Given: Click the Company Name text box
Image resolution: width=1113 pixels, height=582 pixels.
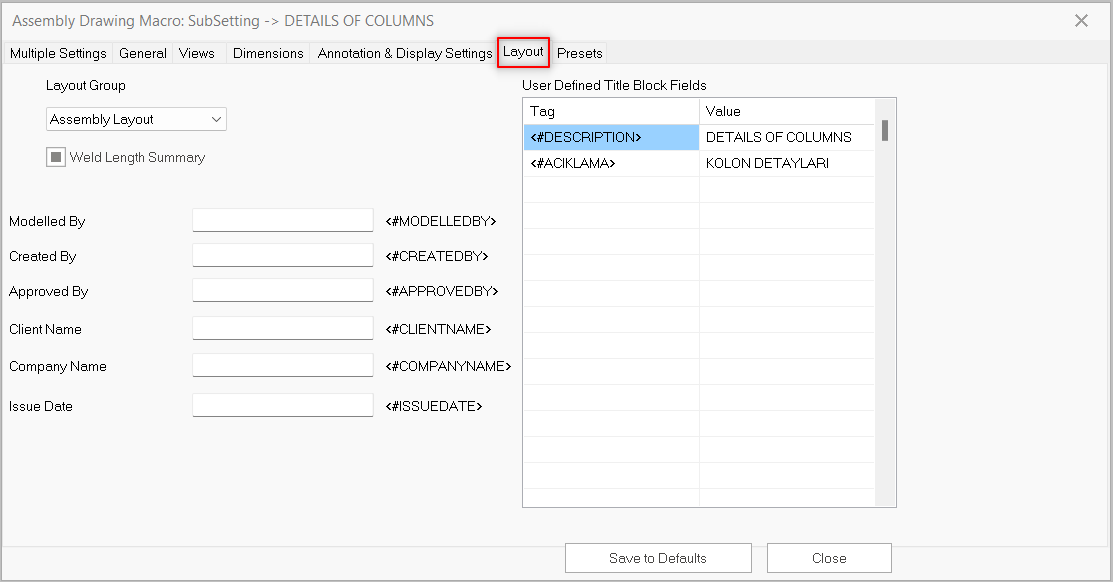Looking at the screenshot, I should pyautogui.click(x=282, y=366).
